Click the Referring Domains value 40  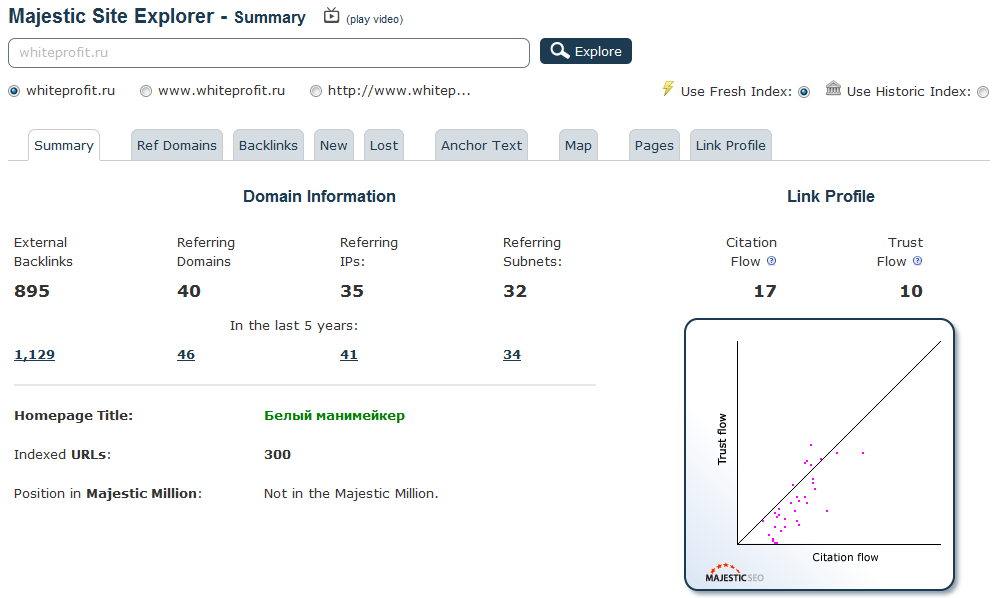[x=189, y=291]
